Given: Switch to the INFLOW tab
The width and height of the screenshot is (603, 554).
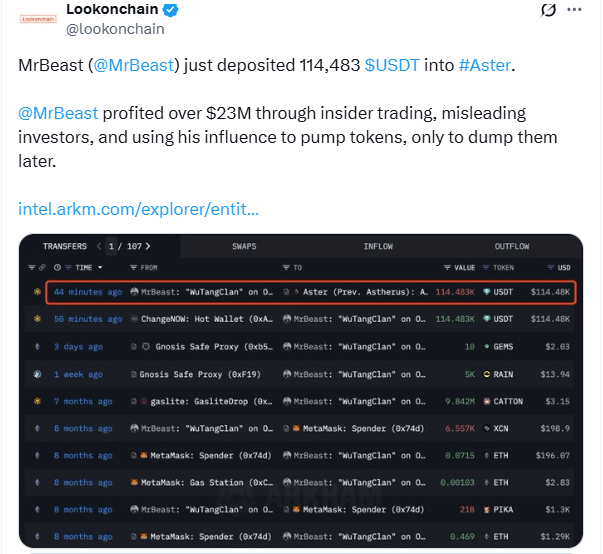Looking at the screenshot, I should click(378, 246).
